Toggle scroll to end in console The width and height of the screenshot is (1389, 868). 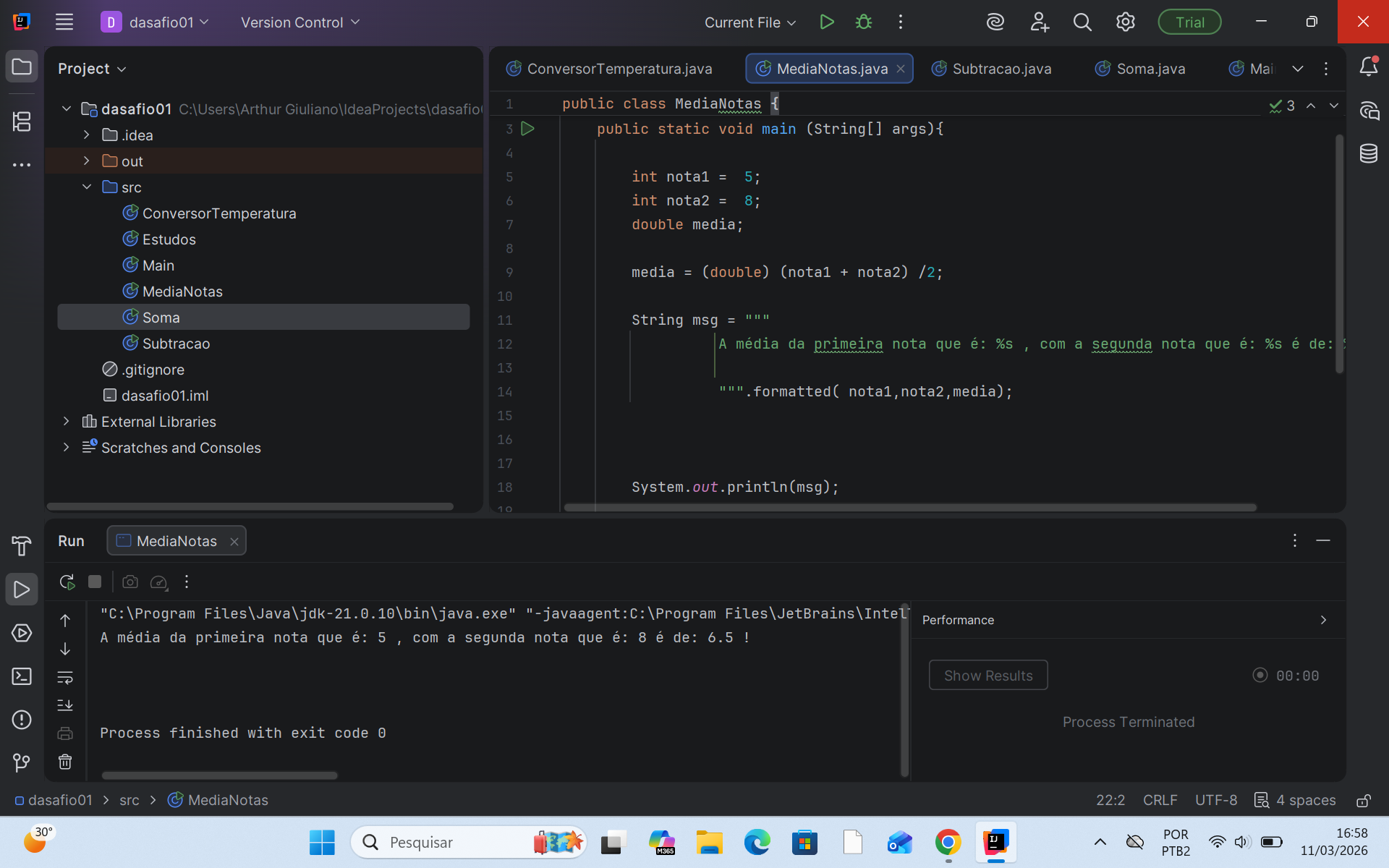click(65, 705)
